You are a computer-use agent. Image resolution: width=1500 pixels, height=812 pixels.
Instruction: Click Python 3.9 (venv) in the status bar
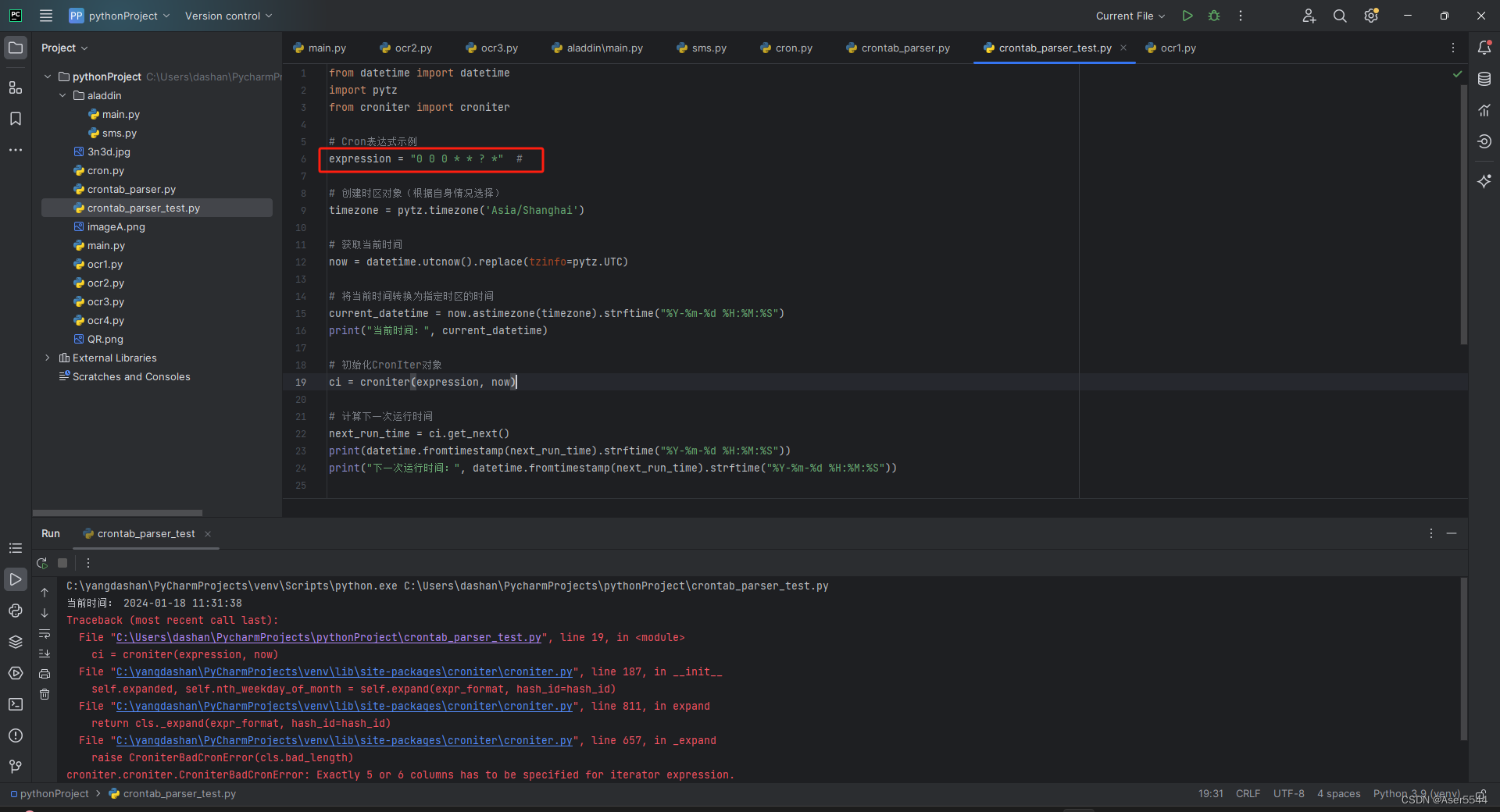coord(1415,793)
